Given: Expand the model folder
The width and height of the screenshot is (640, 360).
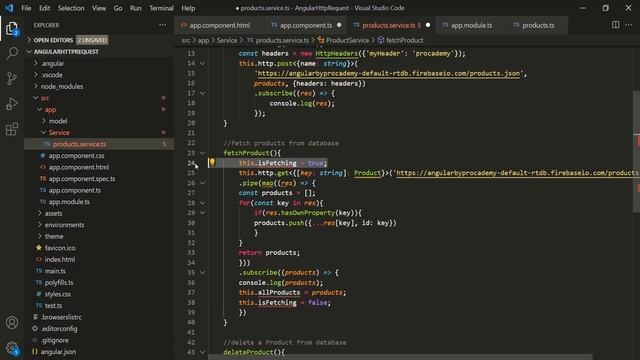Looking at the screenshot, I should 58,121.
